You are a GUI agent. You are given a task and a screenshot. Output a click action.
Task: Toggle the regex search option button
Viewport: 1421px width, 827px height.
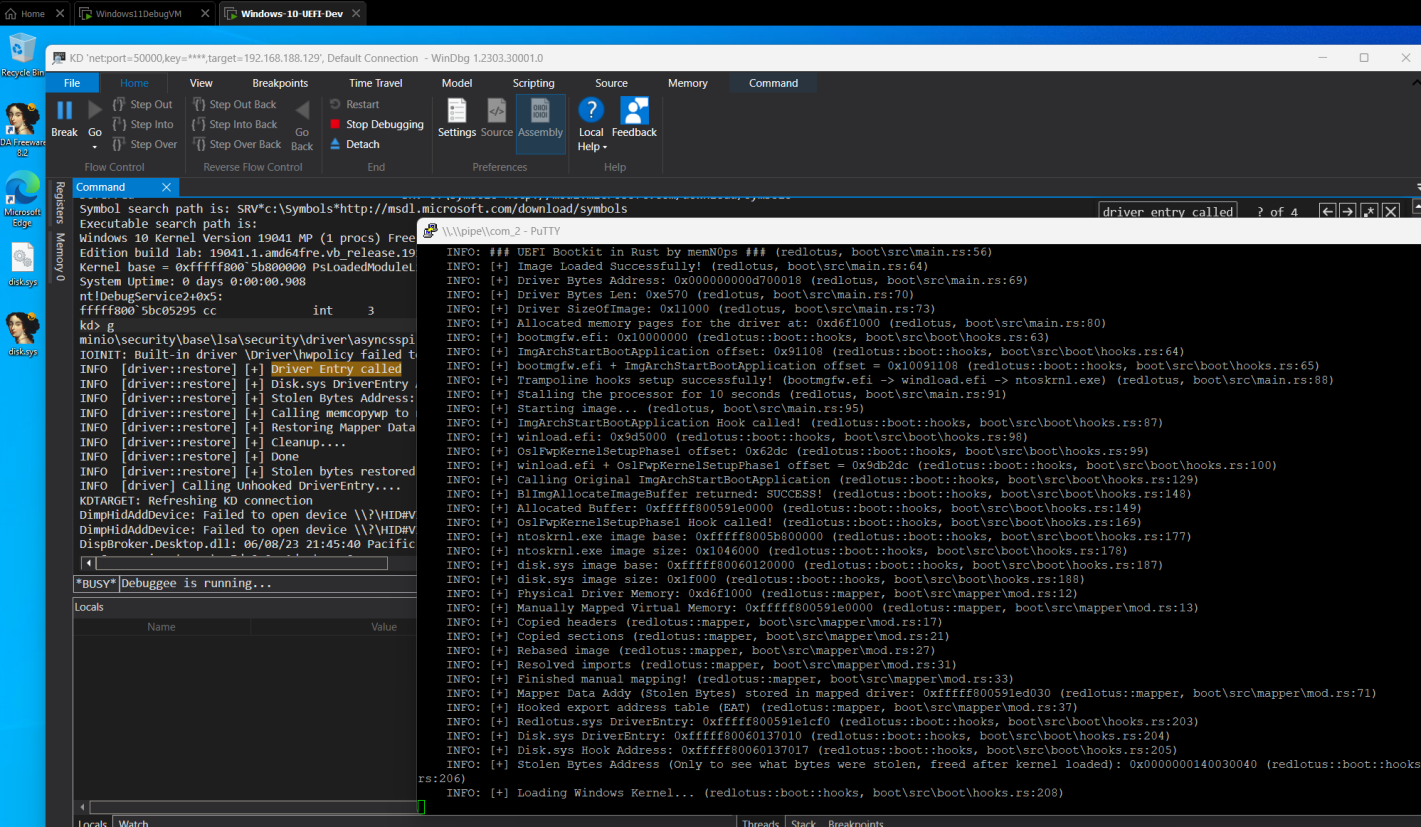[1369, 211]
